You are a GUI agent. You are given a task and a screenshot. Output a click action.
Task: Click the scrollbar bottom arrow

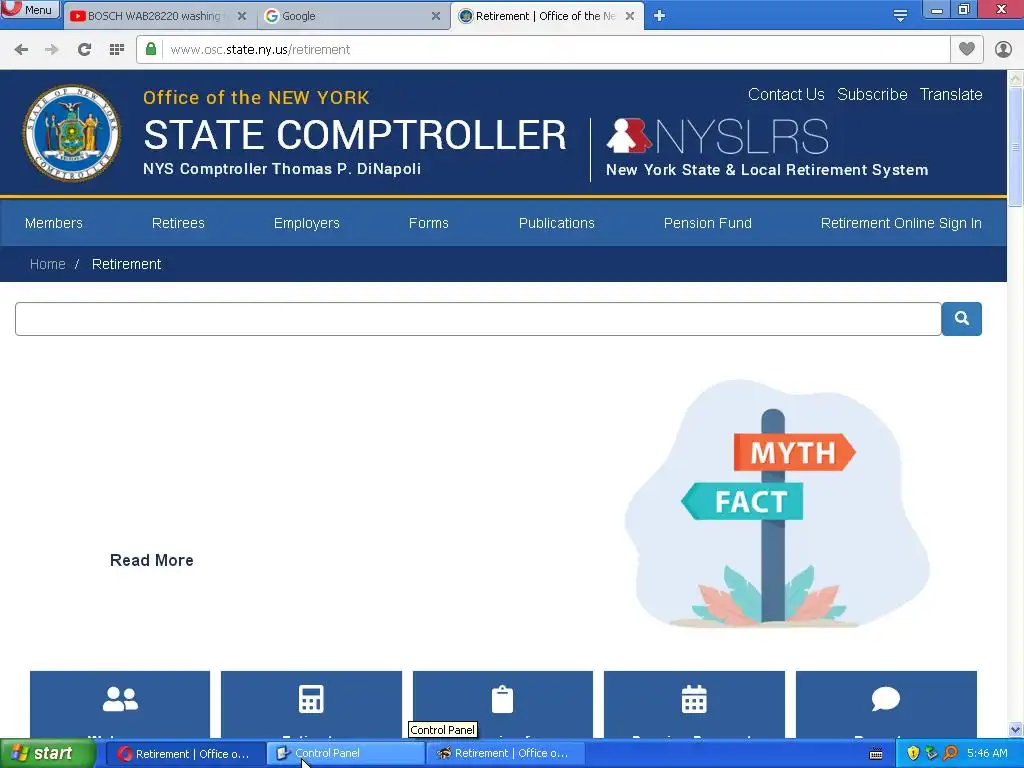pyautogui.click(x=1016, y=729)
